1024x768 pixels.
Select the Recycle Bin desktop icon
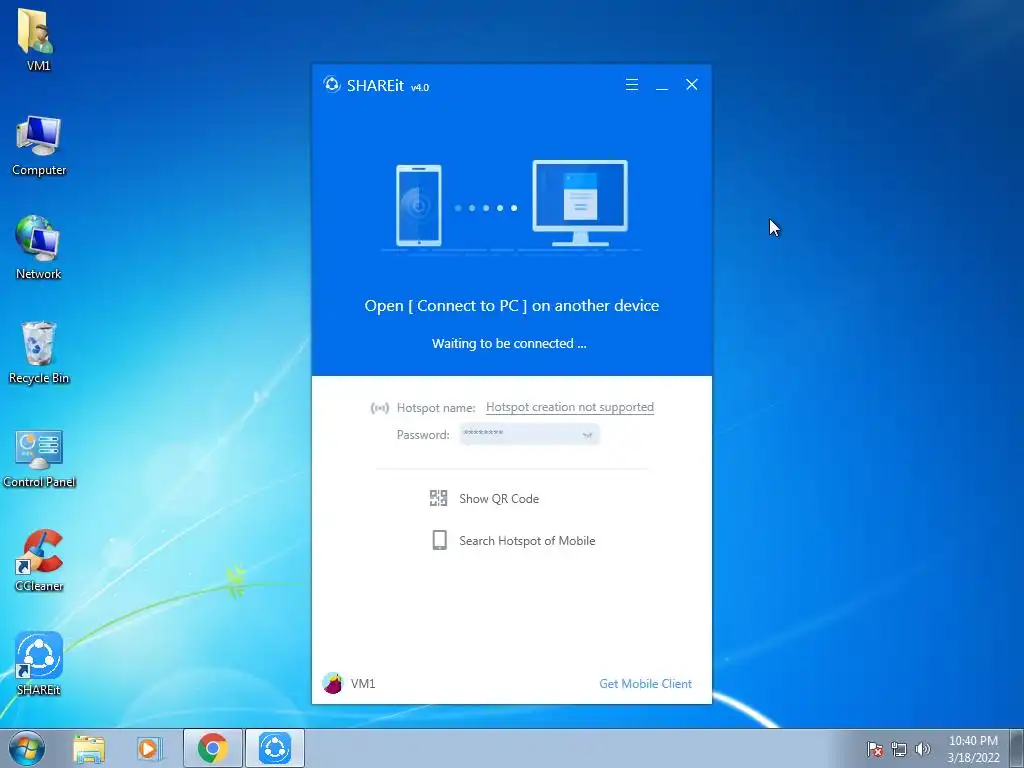pos(39,353)
